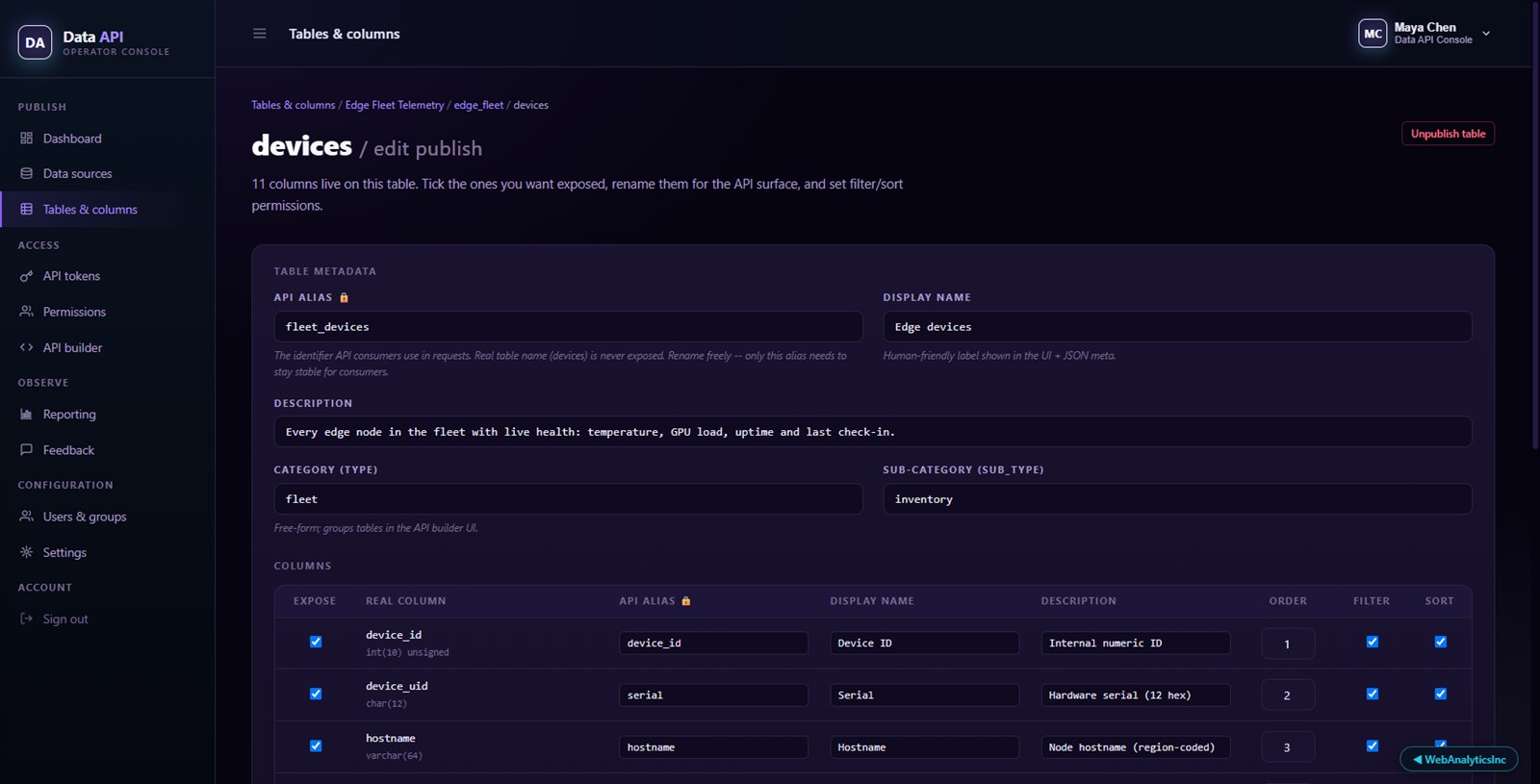The height and width of the screenshot is (784, 1540).
Task: Click the WebAnalyticsInc badge
Action: click(x=1459, y=759)
